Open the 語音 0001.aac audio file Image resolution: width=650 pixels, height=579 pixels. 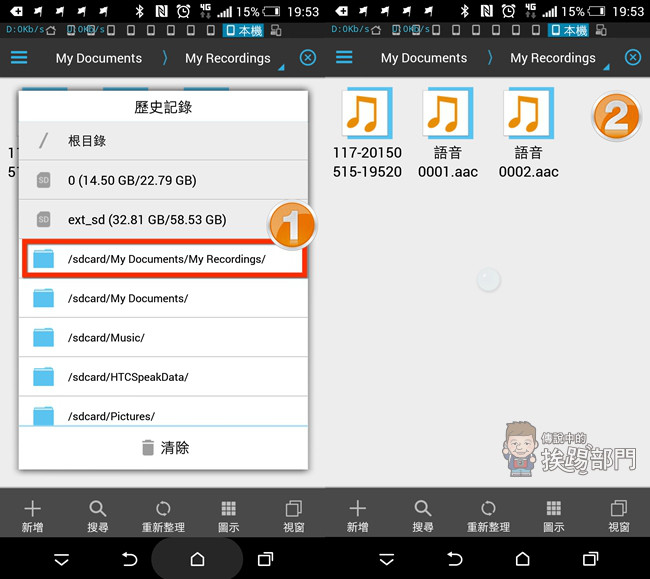tap(448, 133)
